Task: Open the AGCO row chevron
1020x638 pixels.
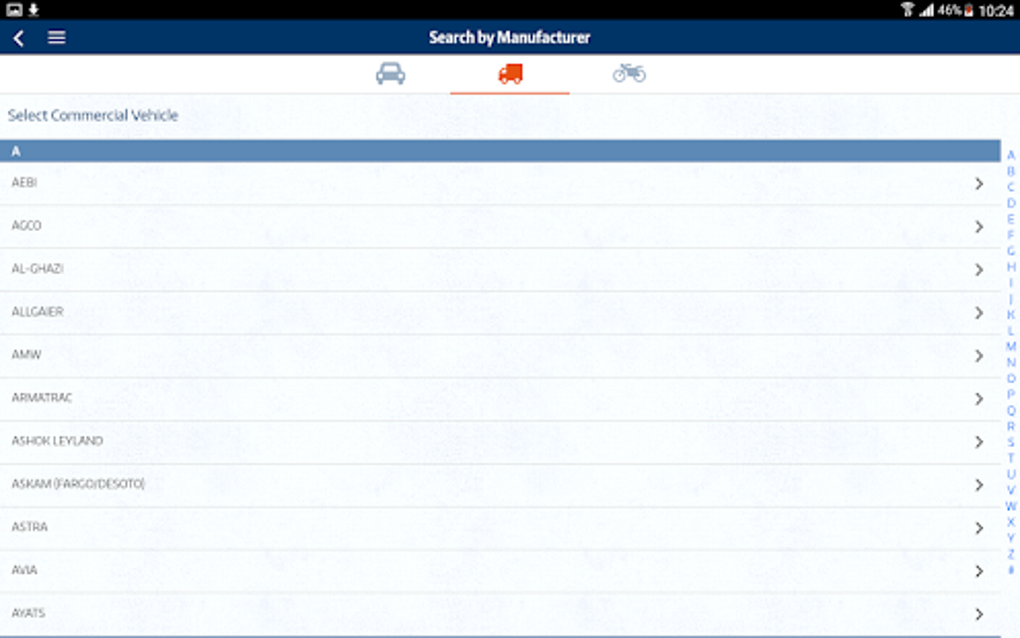Action: 979,227
